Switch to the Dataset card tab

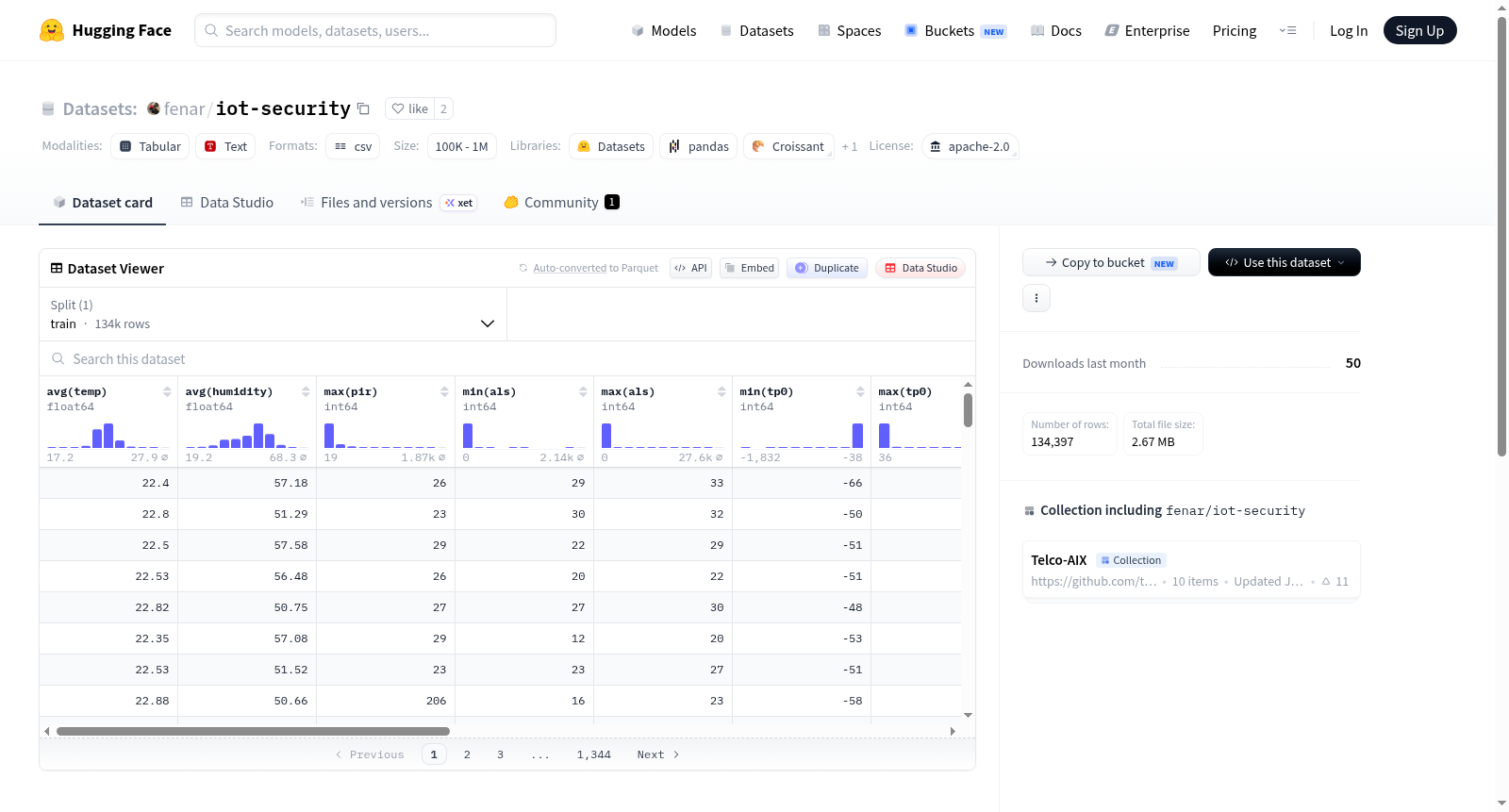coord(102,202)
